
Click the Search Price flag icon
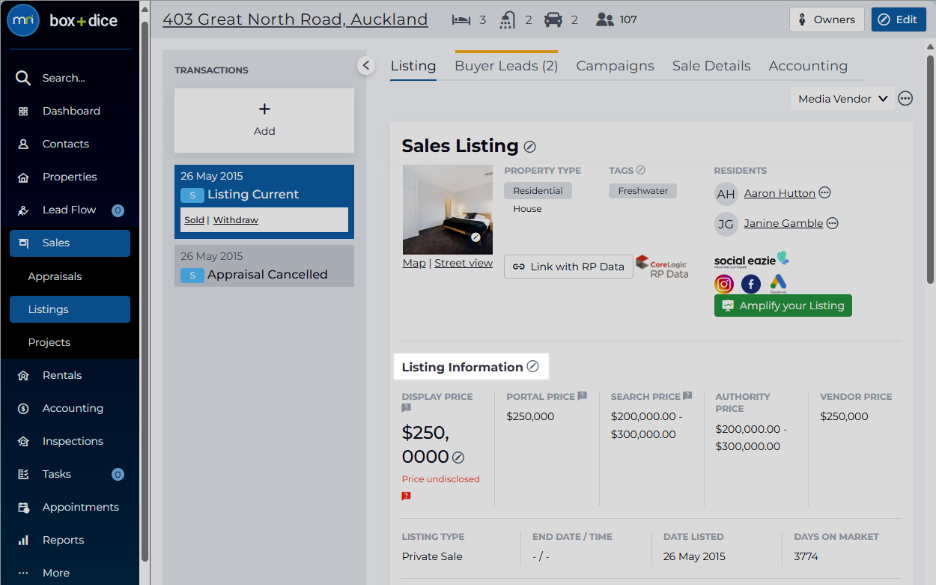coord(688,396)
